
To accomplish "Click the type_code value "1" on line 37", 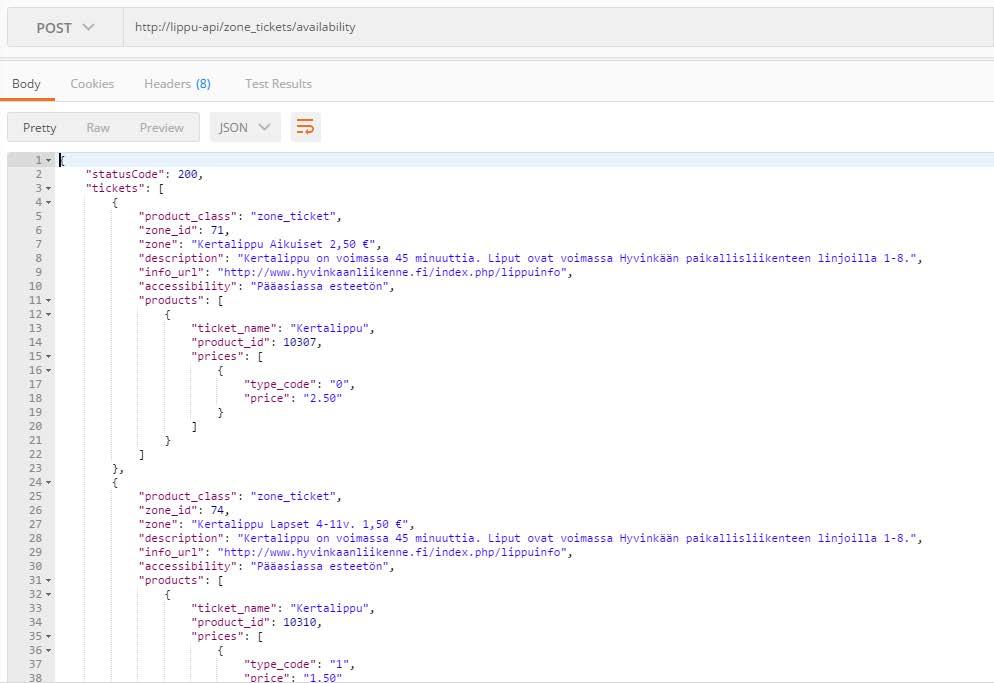I will point(339,664).
